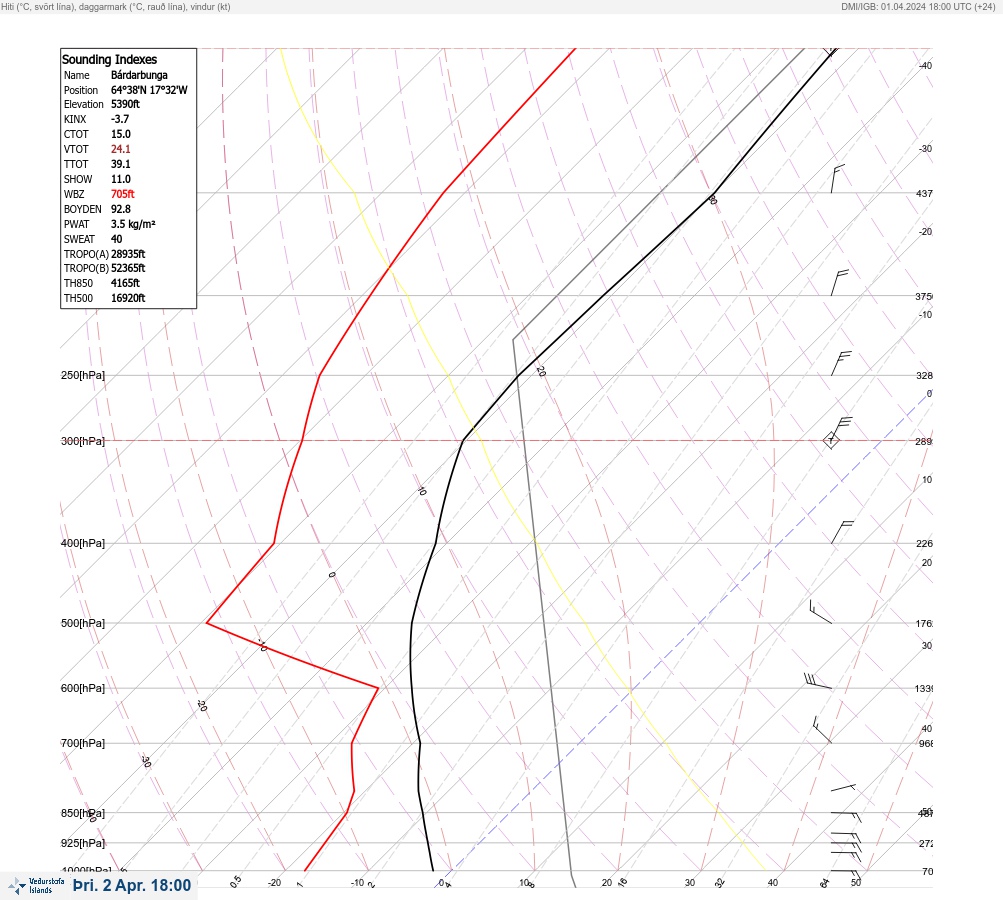The width and height of the screenshot is (1003, 900).
Task: Click the TROPO(B) value '52365ft'
Action: click(128, 268)
